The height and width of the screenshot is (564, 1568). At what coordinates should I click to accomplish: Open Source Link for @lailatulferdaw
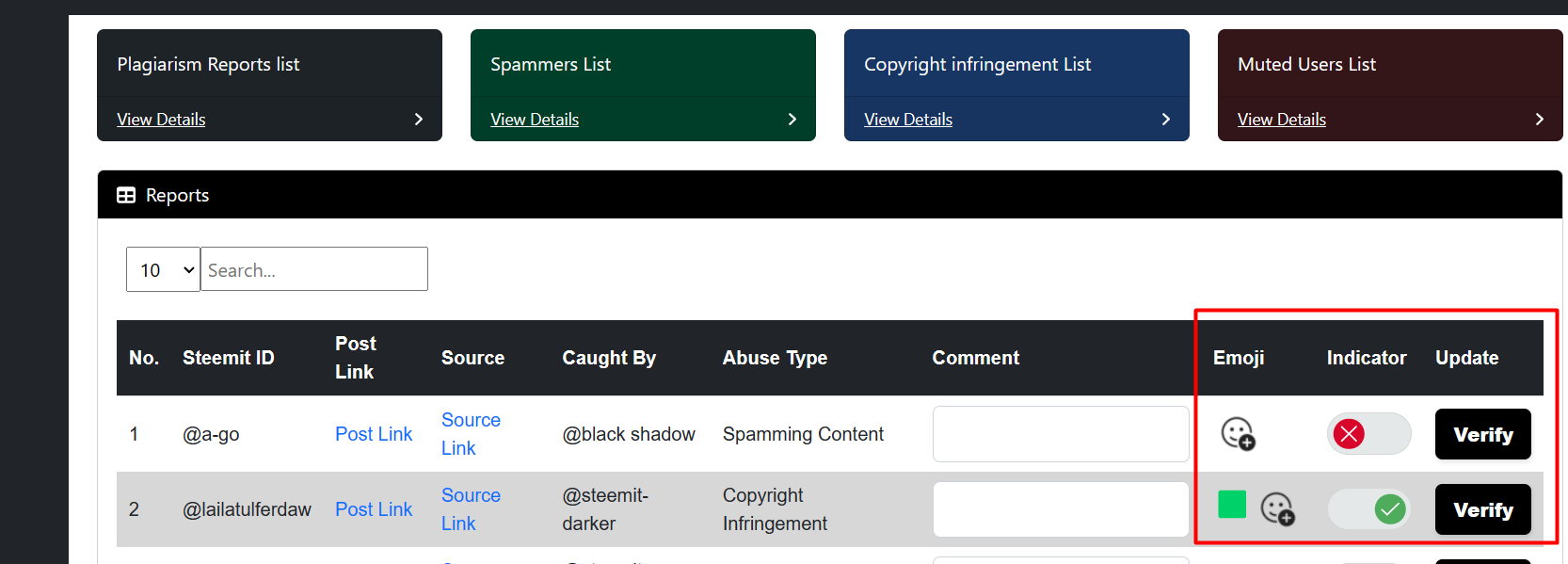click(471, 509)
